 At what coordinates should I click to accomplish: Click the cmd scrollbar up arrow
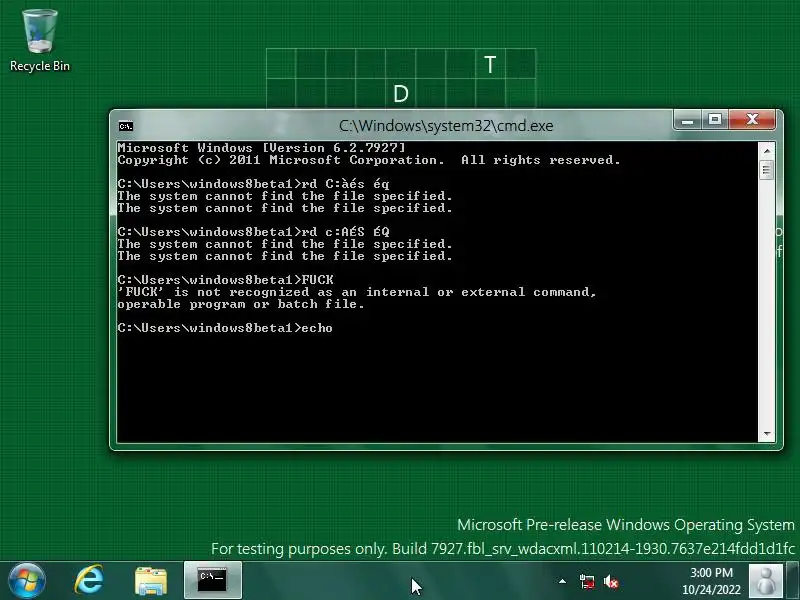(766, 151)
